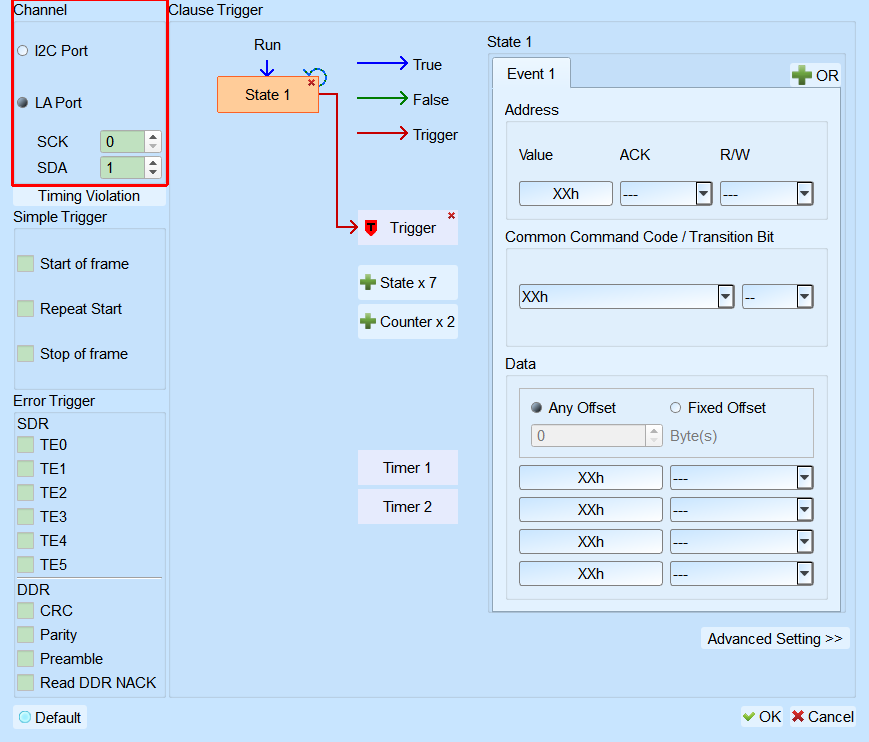Screen dimensions: 869x742
Task: Add a state with State x 7
Action: [x=408, y=283]
